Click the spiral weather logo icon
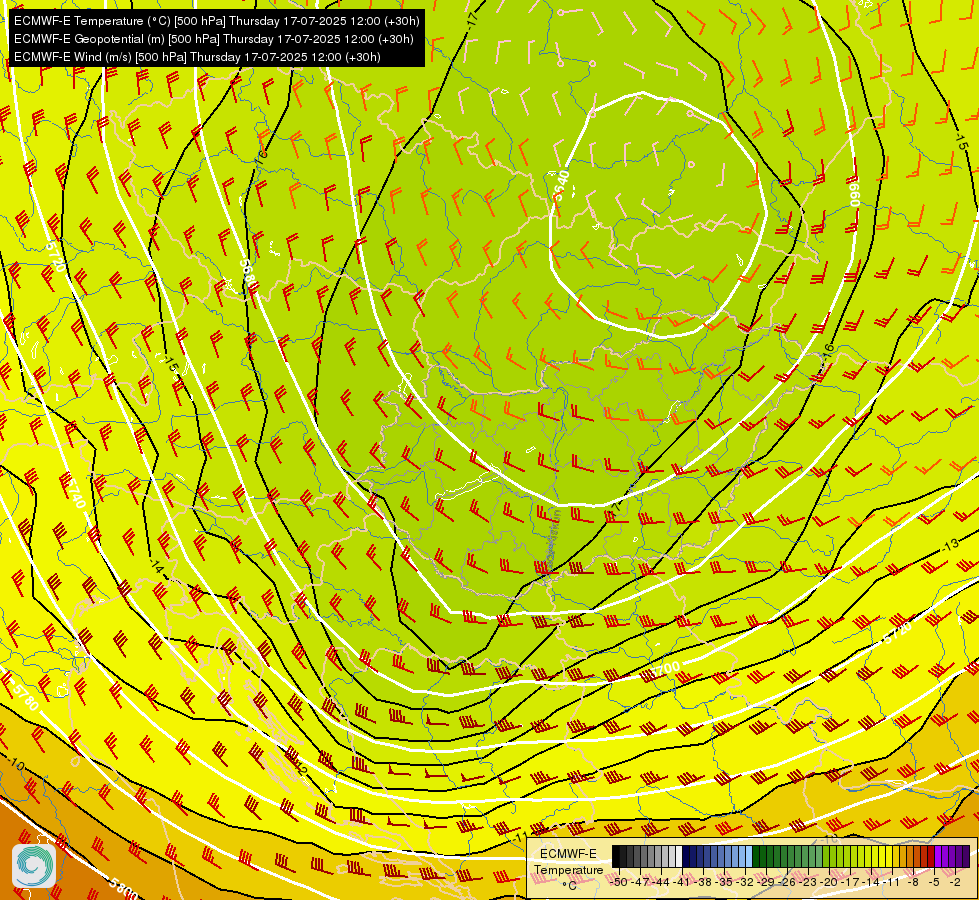 [x=34, y=865]
